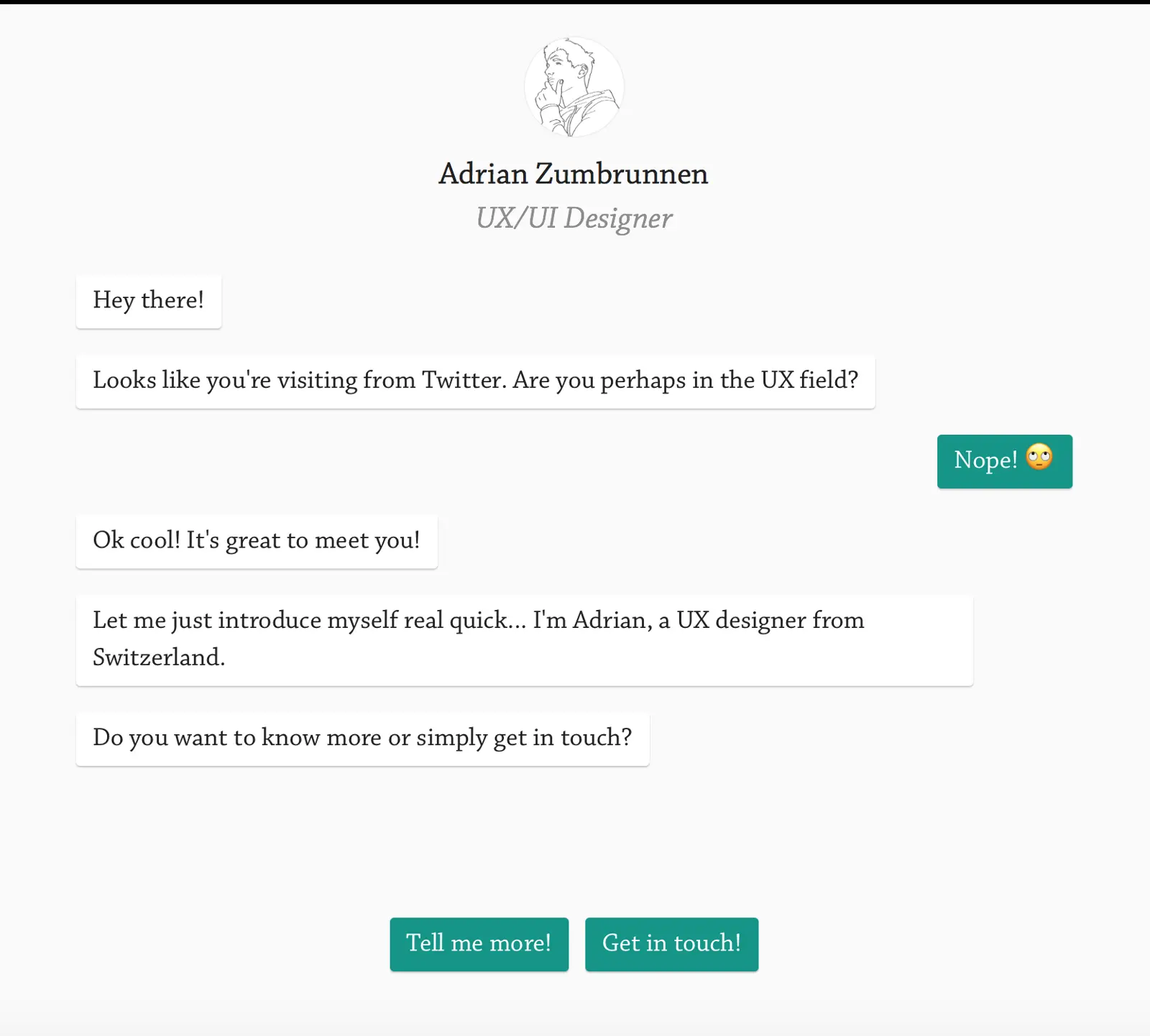This screenshot has height=1036, width=1150.
Task: Click the "Ok cool! It's great to meet you!" bubble
Action: click(x=256, y=541)
